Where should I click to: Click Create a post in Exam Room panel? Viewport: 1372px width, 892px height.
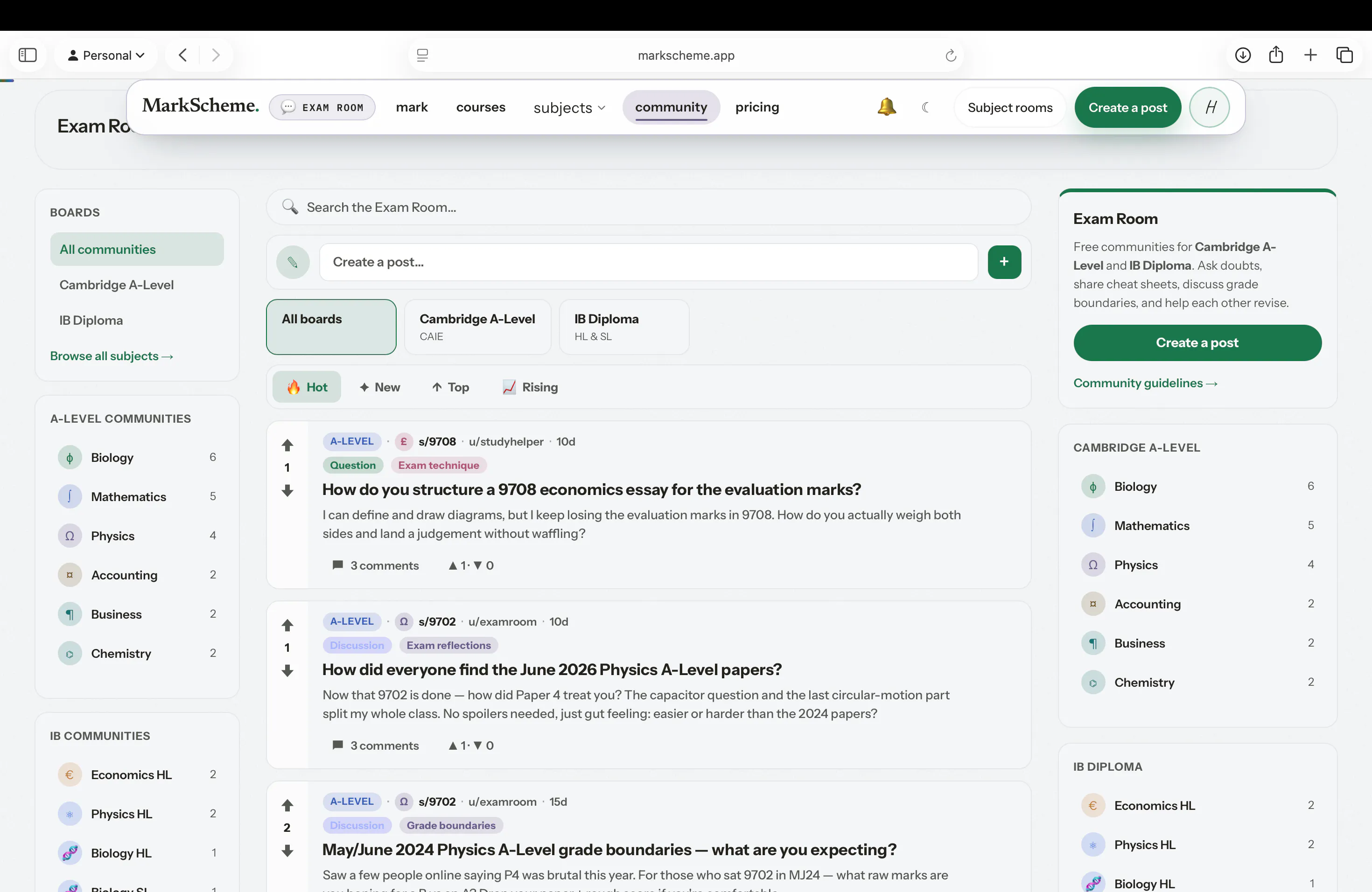pyautogui.click(x=1197, y=343)
